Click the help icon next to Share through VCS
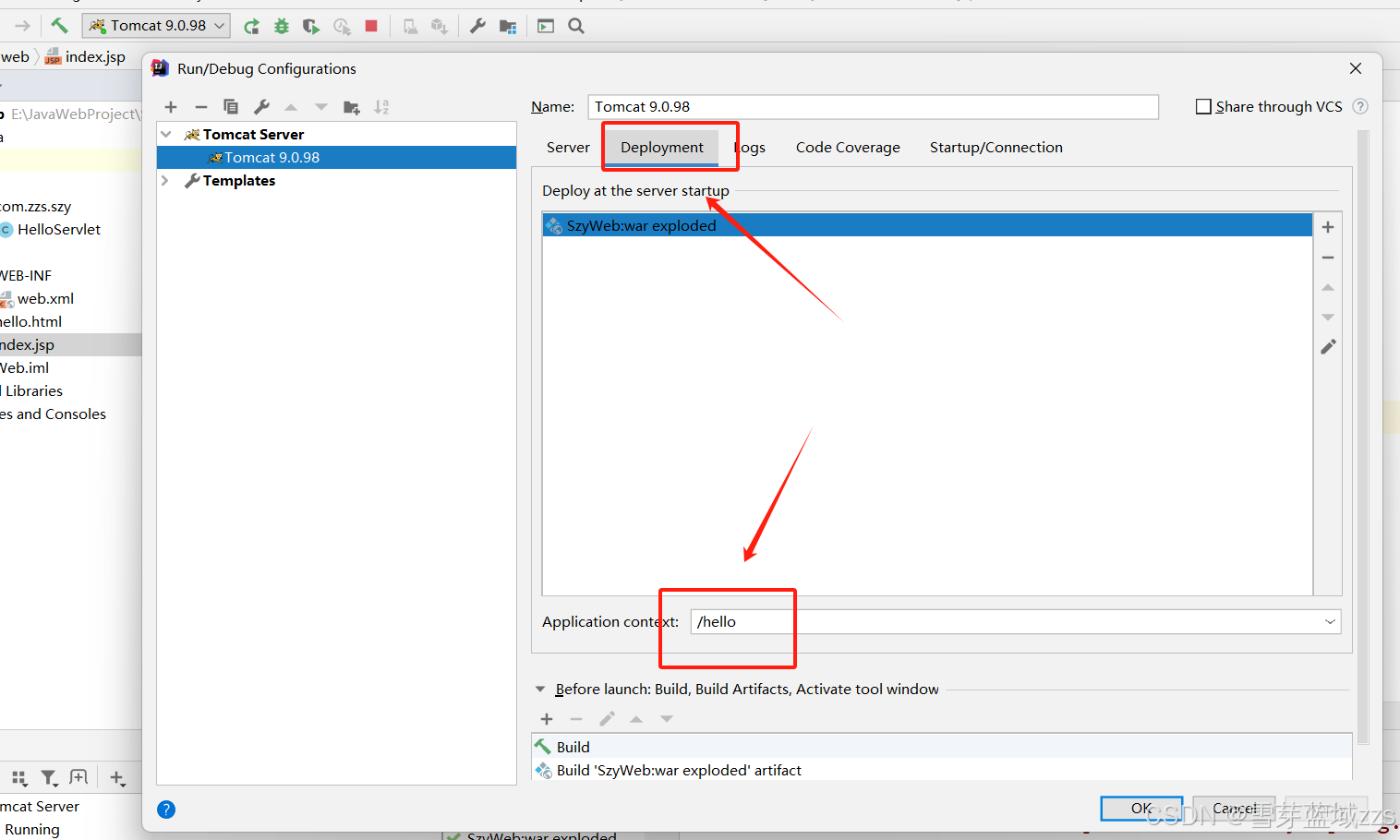 click(x=1360, y=106)
